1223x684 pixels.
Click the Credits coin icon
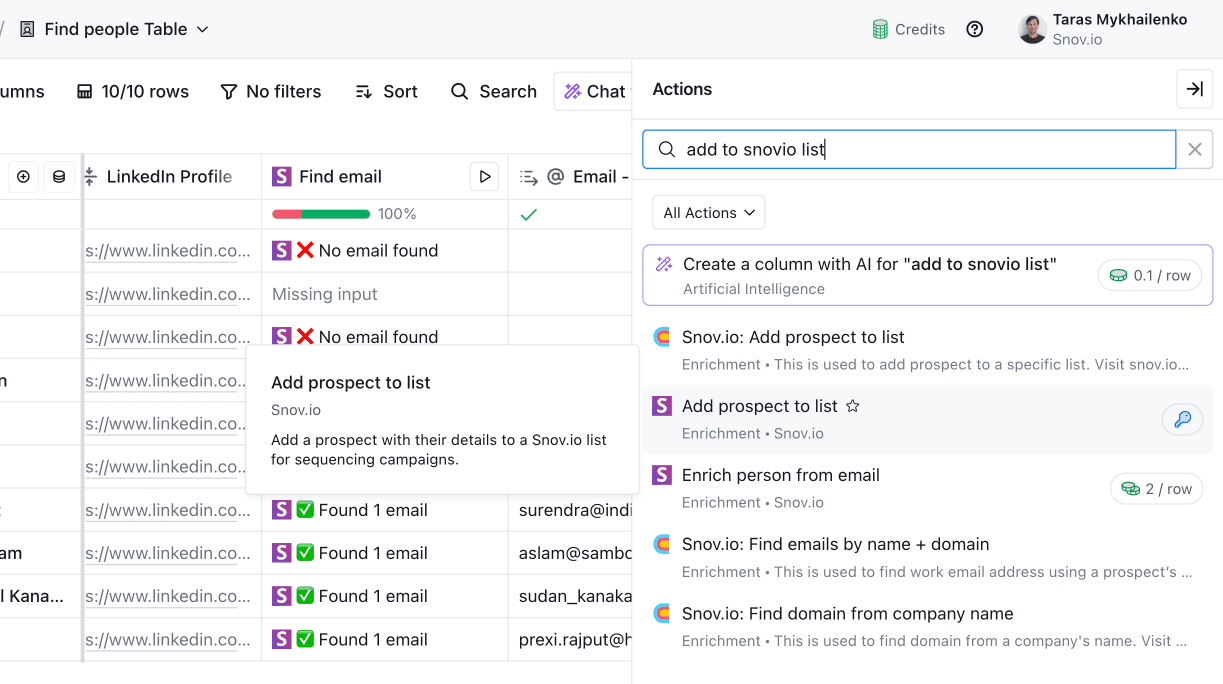[880, 29]
